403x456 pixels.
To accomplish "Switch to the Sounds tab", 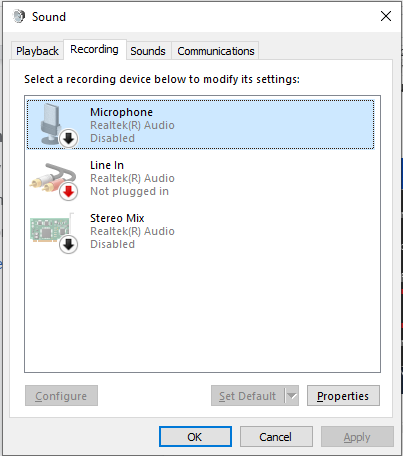I will coord(148,51).
